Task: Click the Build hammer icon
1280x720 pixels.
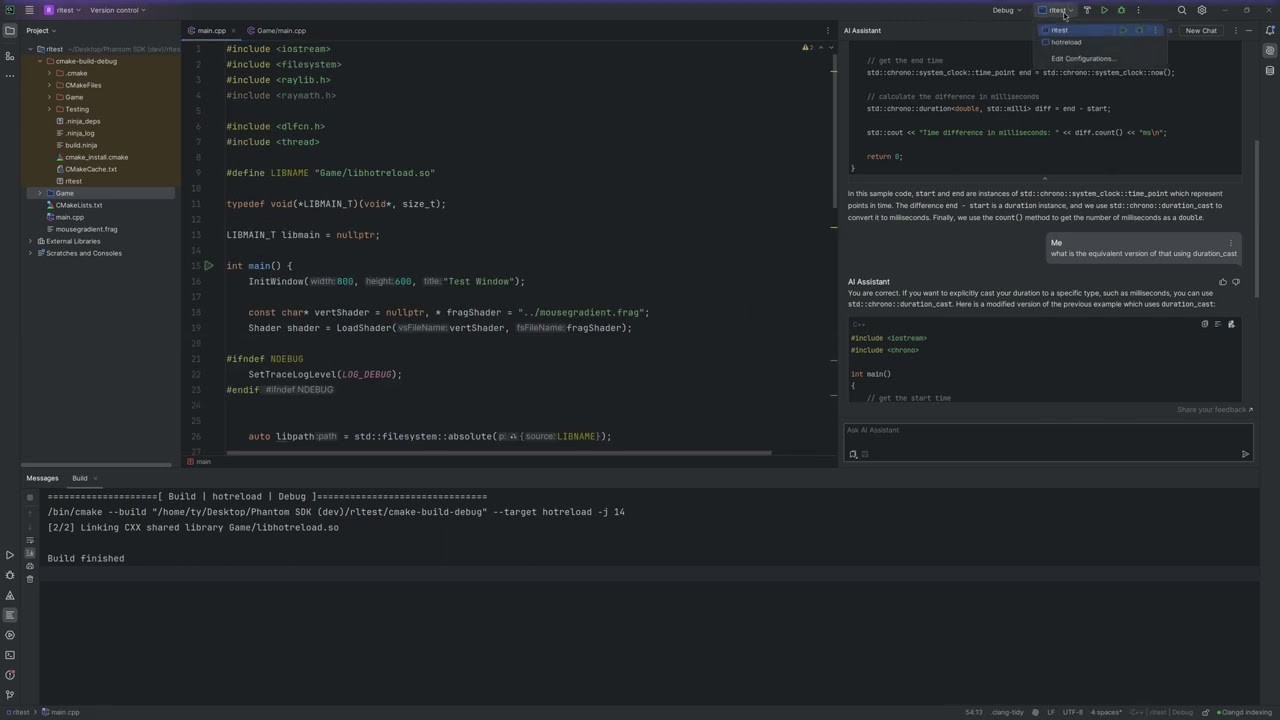Action: click(1087, 10)
